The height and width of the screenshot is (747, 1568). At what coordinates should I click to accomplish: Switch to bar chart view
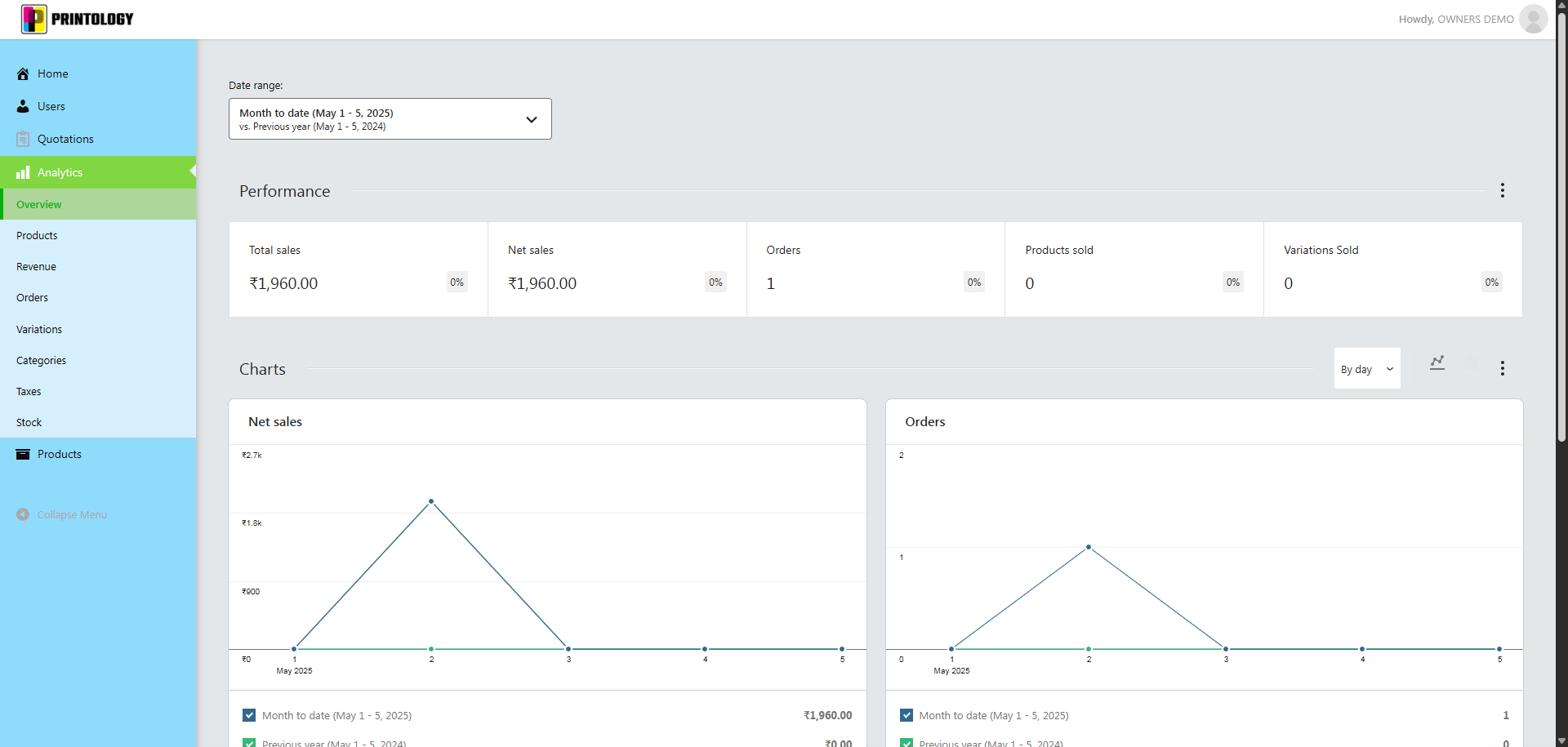point(1472,363)
